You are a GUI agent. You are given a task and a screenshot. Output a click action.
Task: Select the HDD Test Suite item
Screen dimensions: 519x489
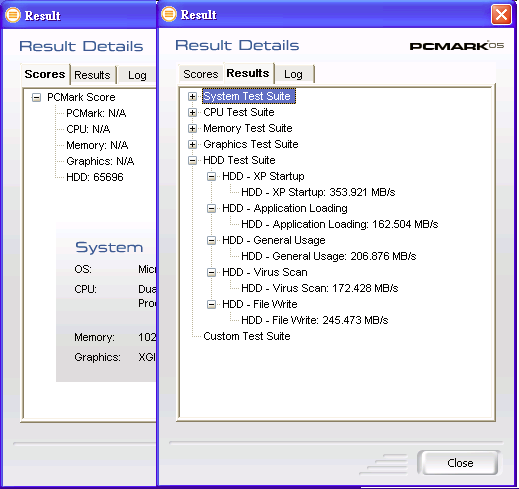click(239, 160)
